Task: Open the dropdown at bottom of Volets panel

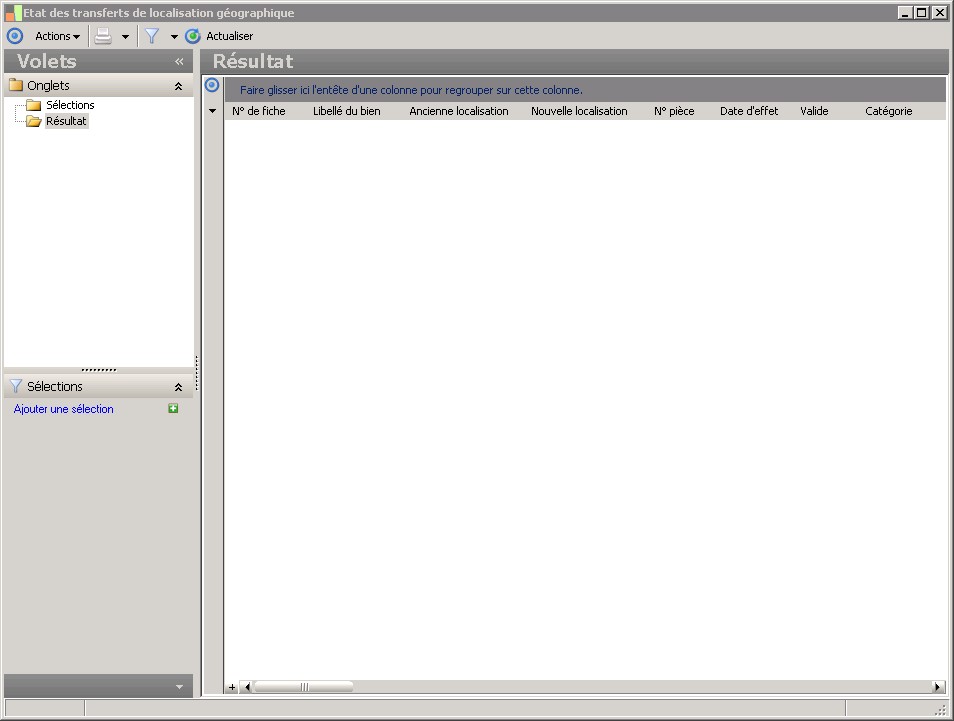Action: coord(179,687)
